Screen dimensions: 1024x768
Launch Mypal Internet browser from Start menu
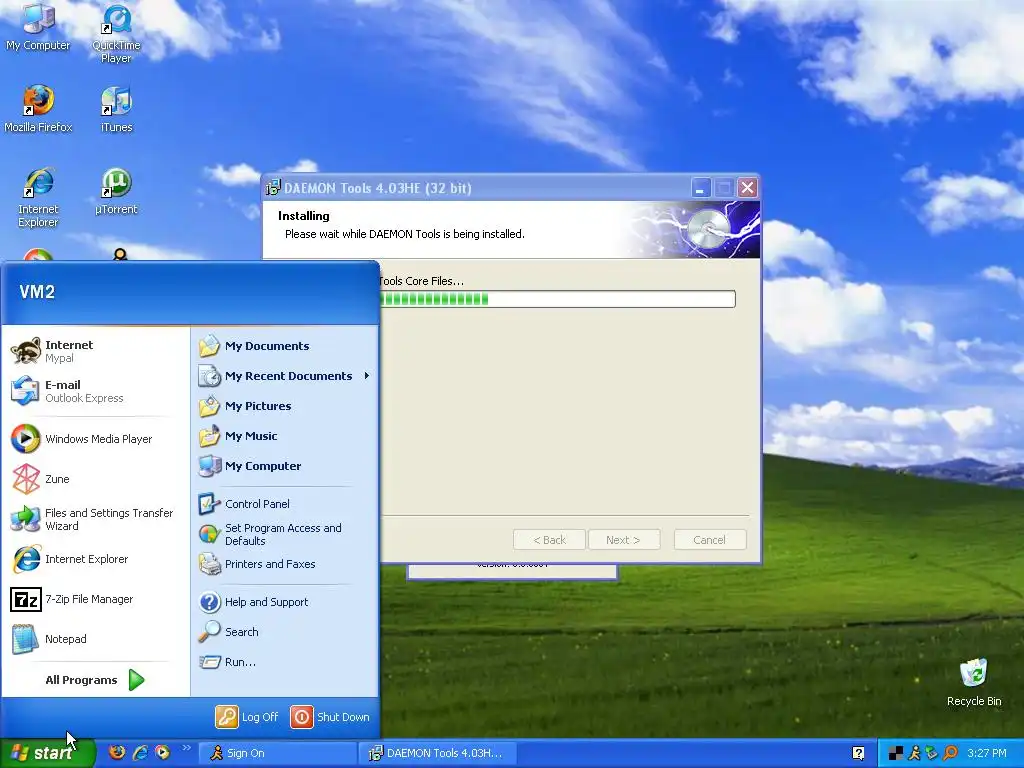pos(96,351)
